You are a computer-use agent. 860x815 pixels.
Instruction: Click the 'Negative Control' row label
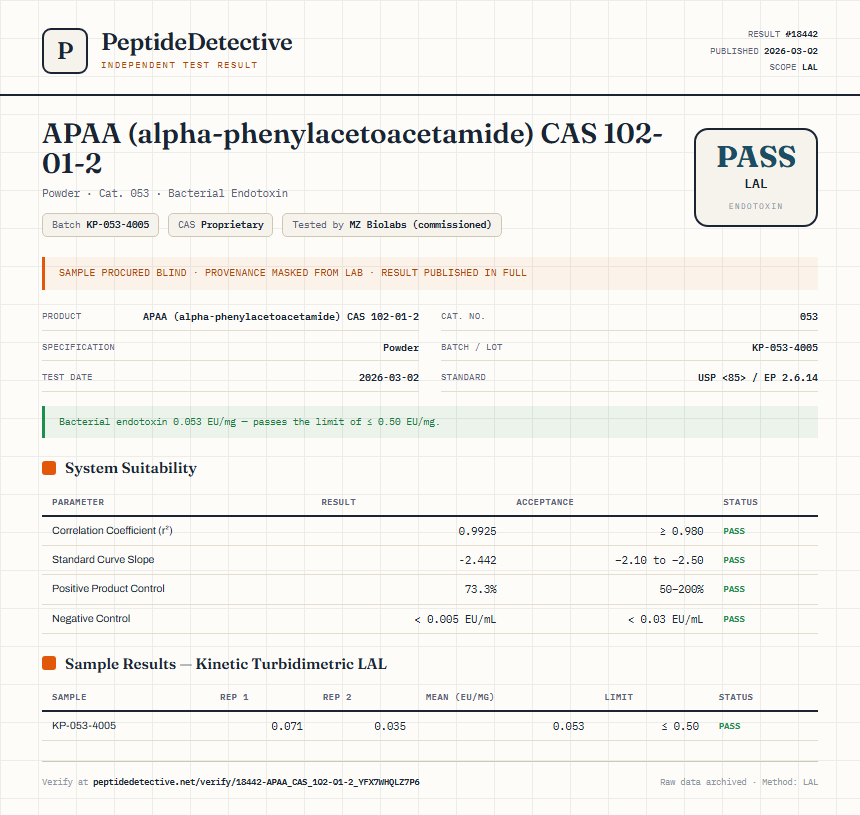click(91, 619)
